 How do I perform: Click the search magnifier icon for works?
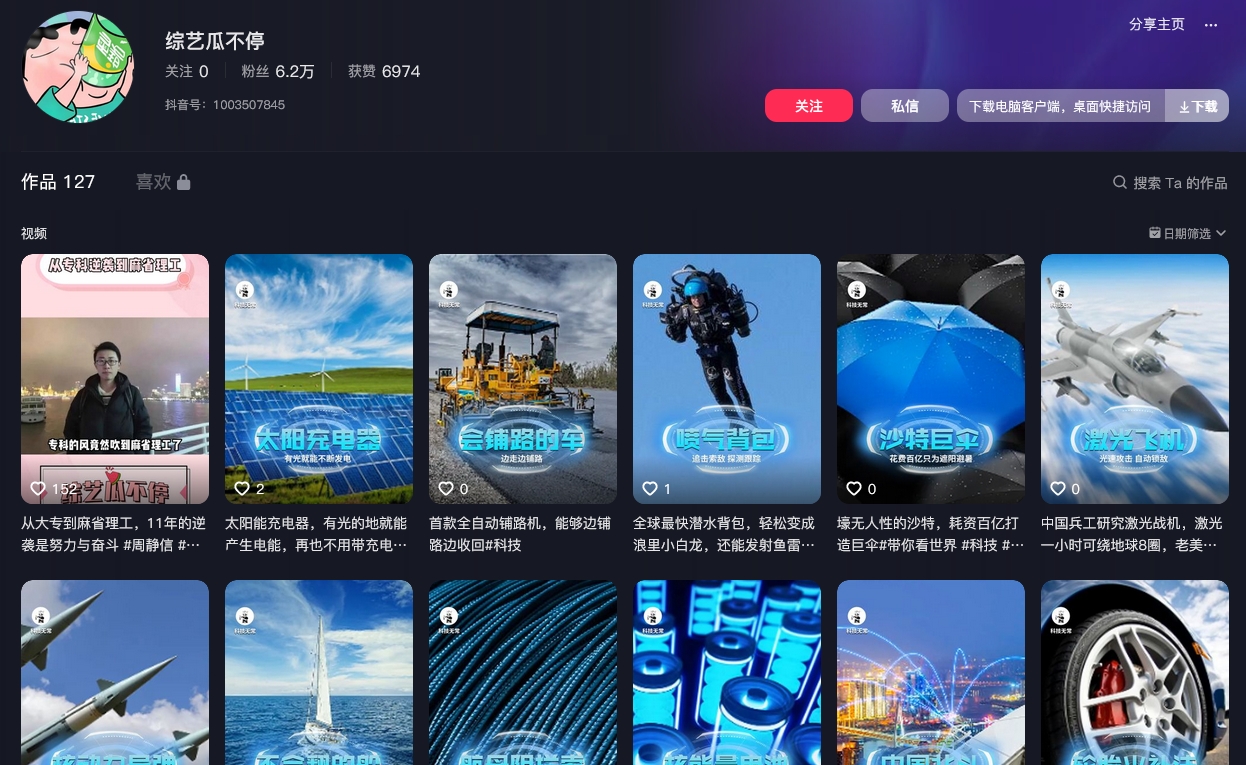[x=1120, y=182]
